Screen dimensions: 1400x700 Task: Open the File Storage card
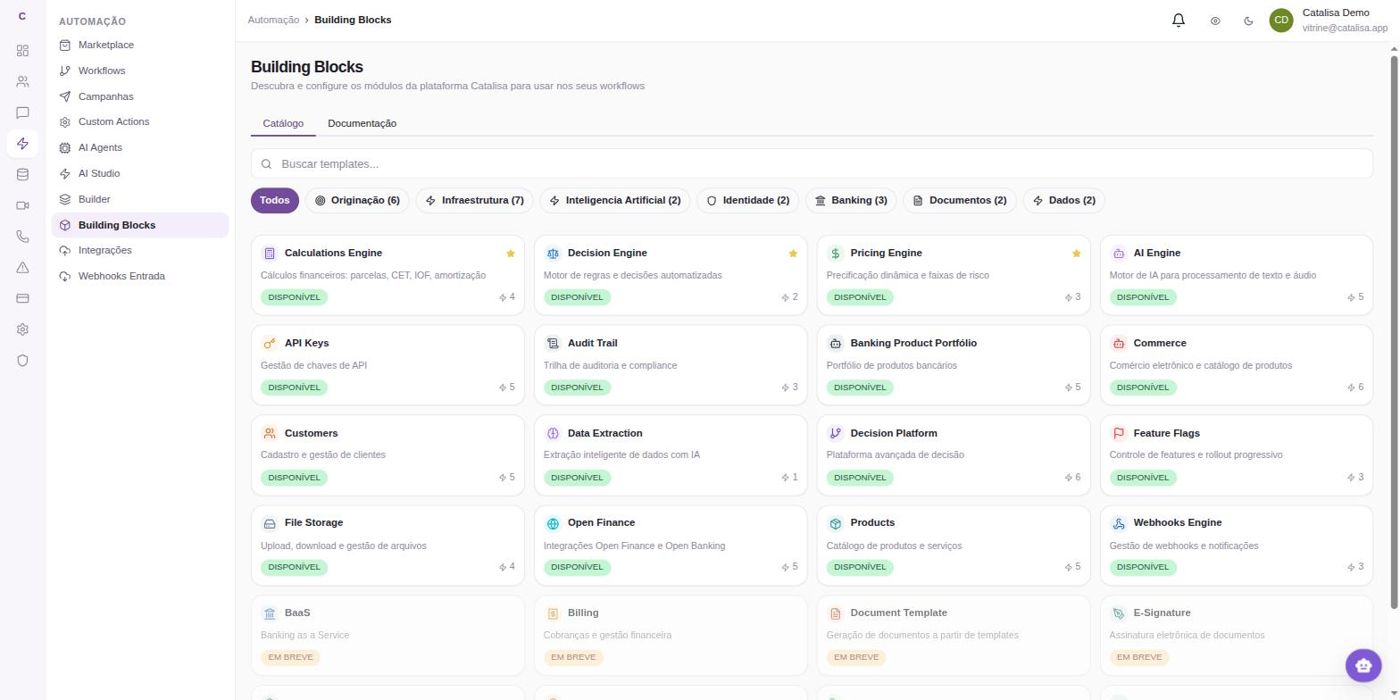[387, 545]
